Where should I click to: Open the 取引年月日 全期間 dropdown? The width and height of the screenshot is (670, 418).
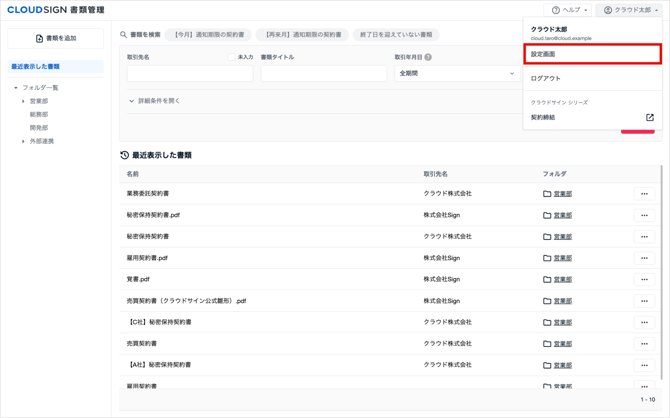tap(457, 74)
